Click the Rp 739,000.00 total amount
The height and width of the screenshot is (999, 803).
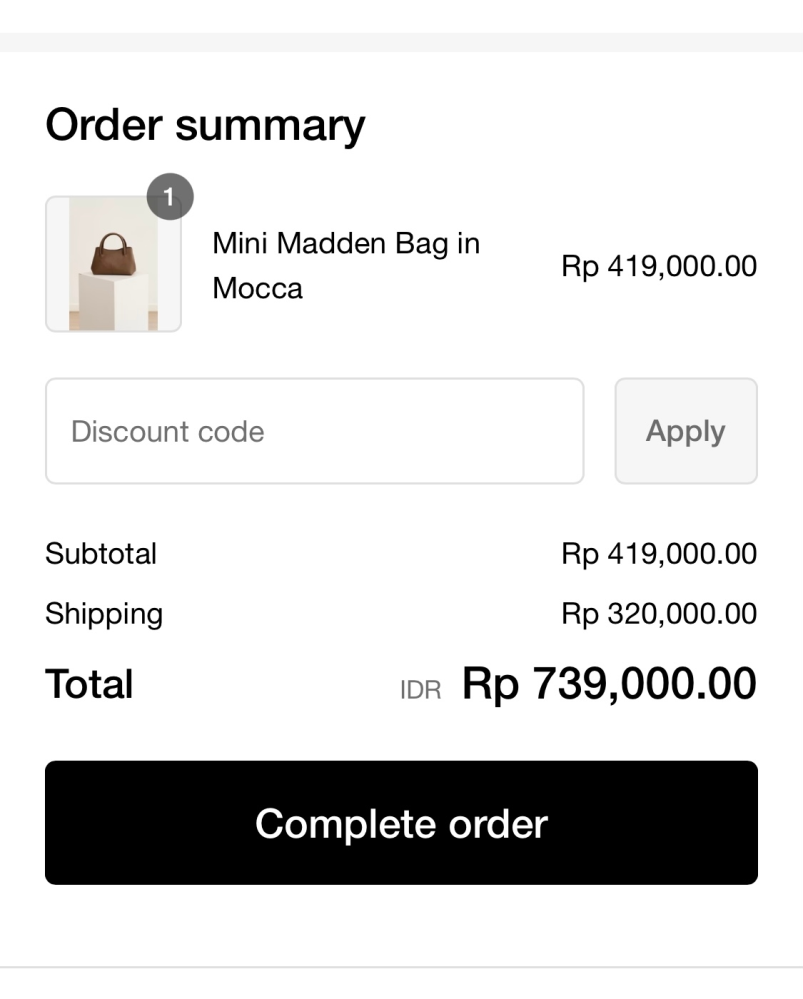(608, 684)
